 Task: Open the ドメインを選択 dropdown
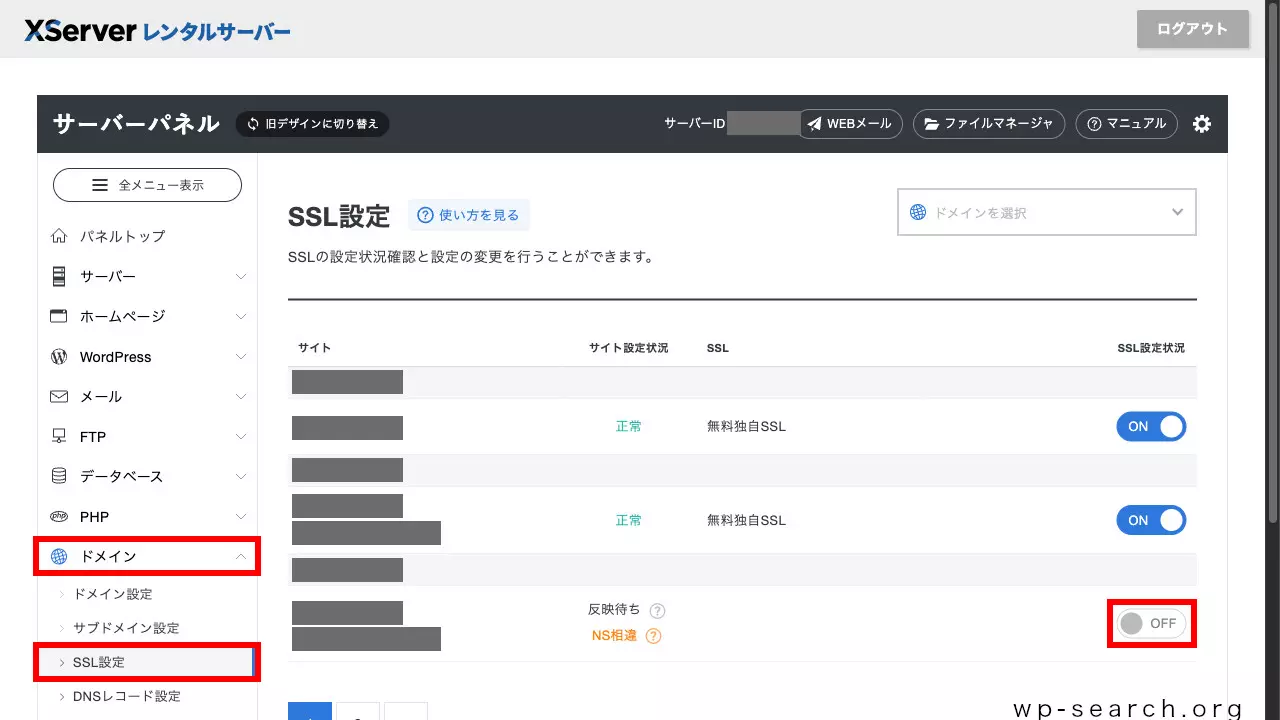(1046, 212)
